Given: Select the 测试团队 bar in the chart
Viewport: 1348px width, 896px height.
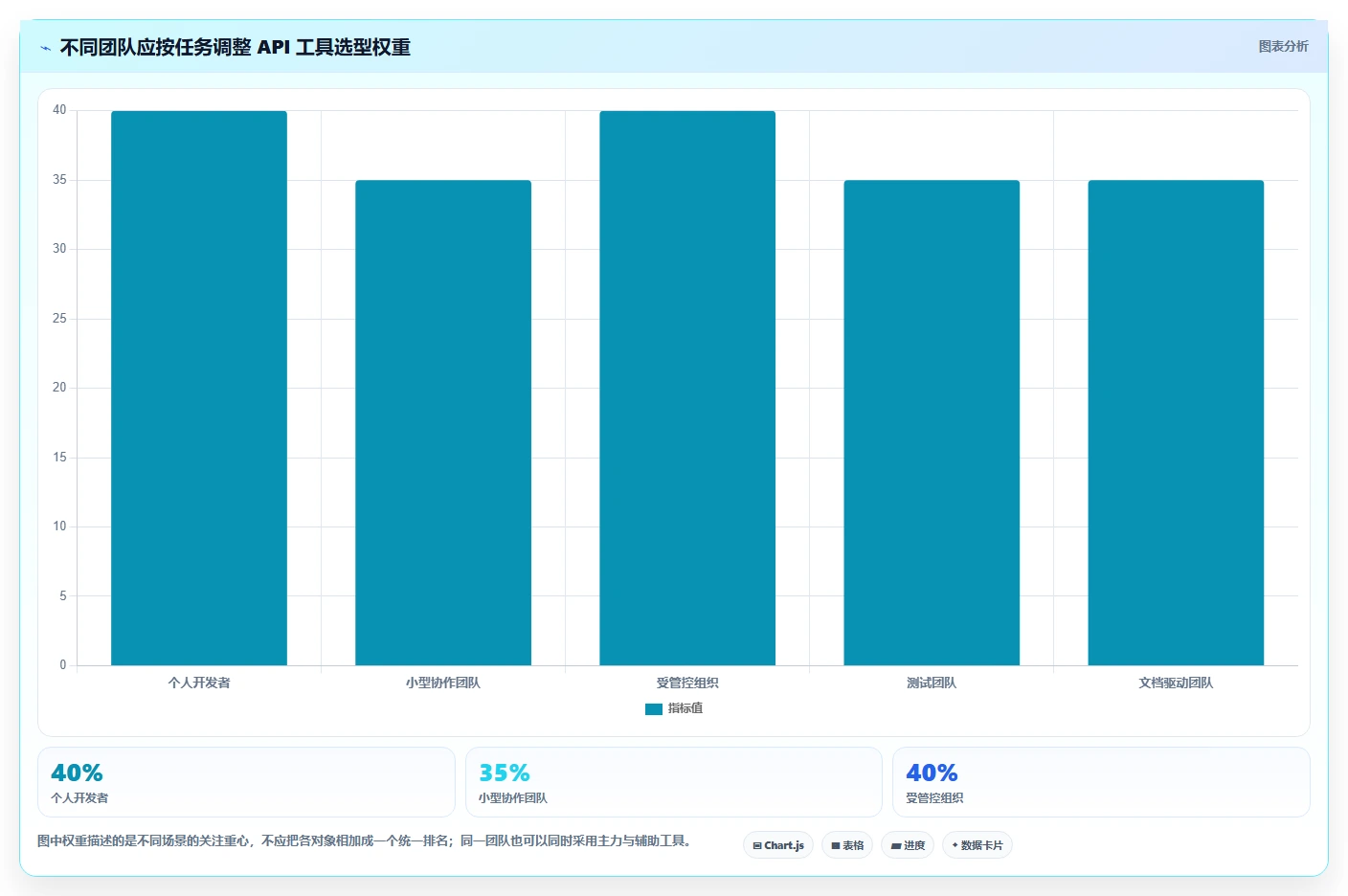Looking at the screenshot, I should [932, 422].
